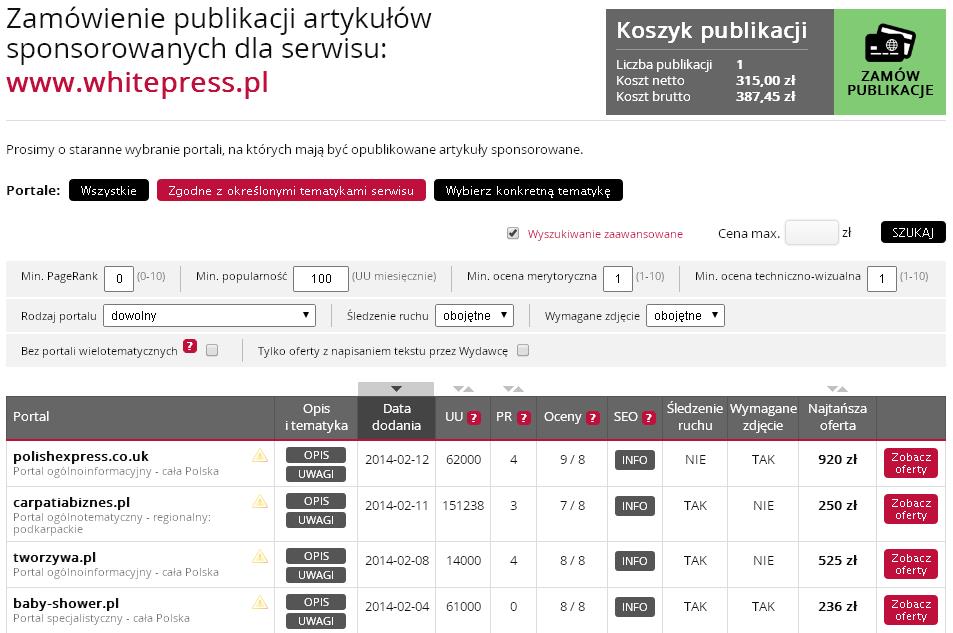Viewport: 953px width, 633px height.
Task: Click the Najtańsza oferta column header
Action: pyautogui.click(x=838, y=417)
